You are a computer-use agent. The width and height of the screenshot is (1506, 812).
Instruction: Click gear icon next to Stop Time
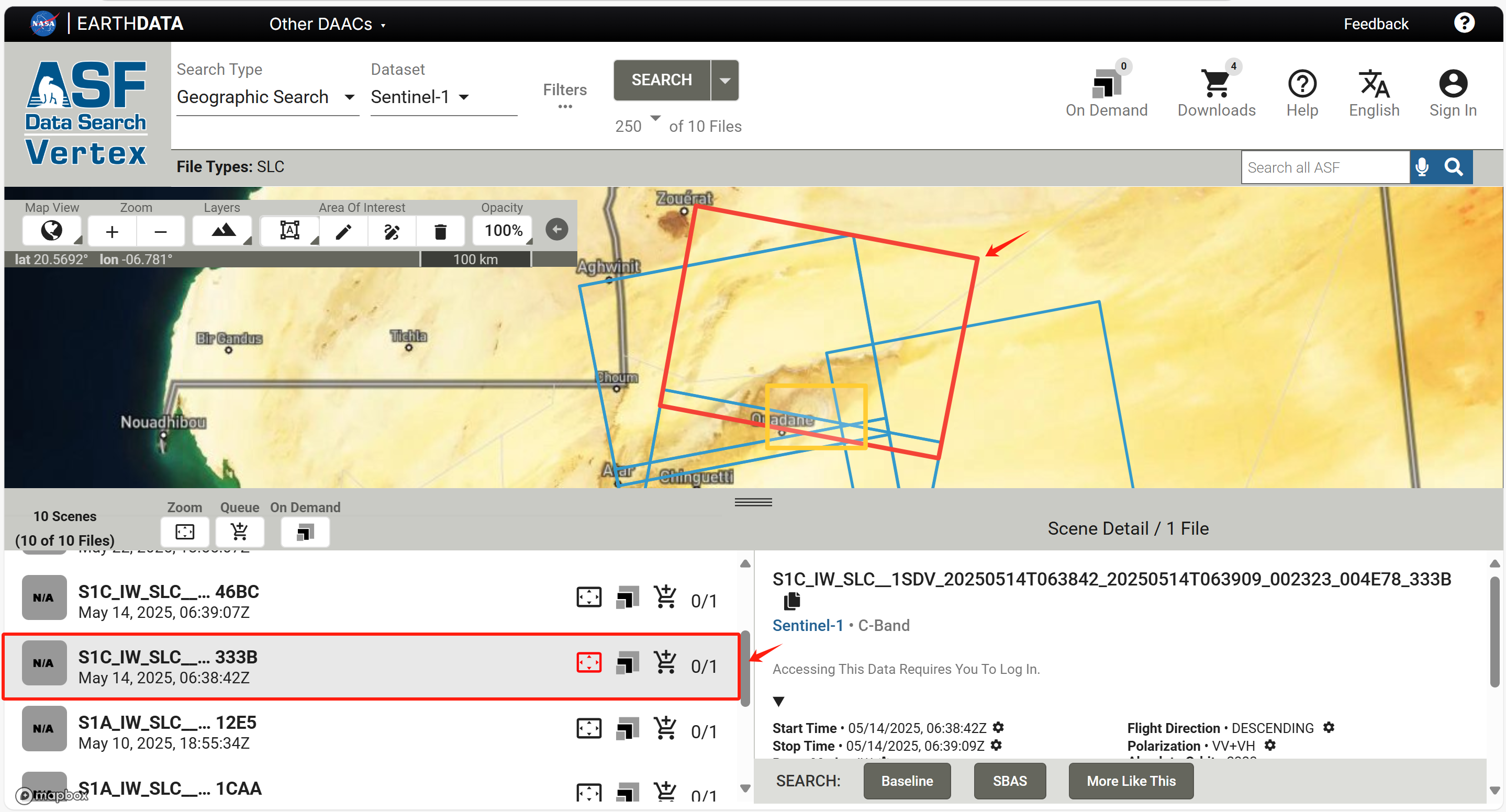(x=996, y=745)
